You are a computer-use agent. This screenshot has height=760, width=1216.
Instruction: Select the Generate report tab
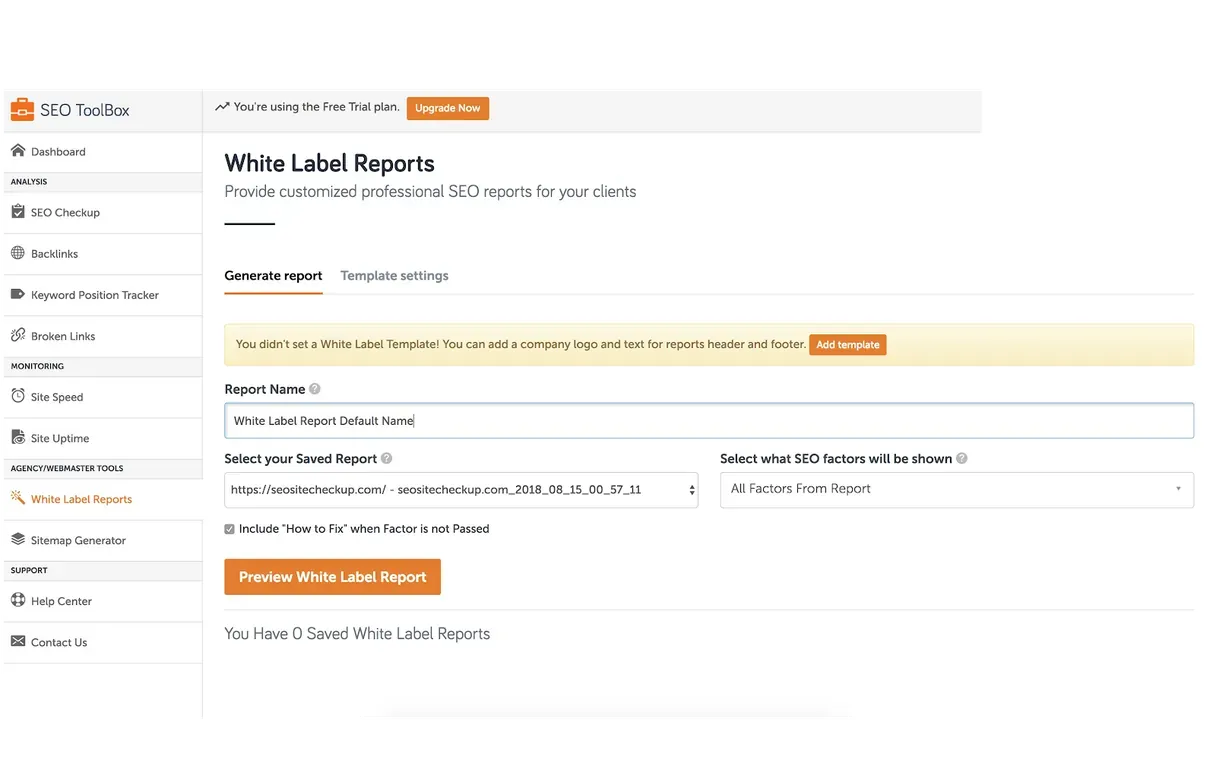pyautogui.click(x=273, y=276)
